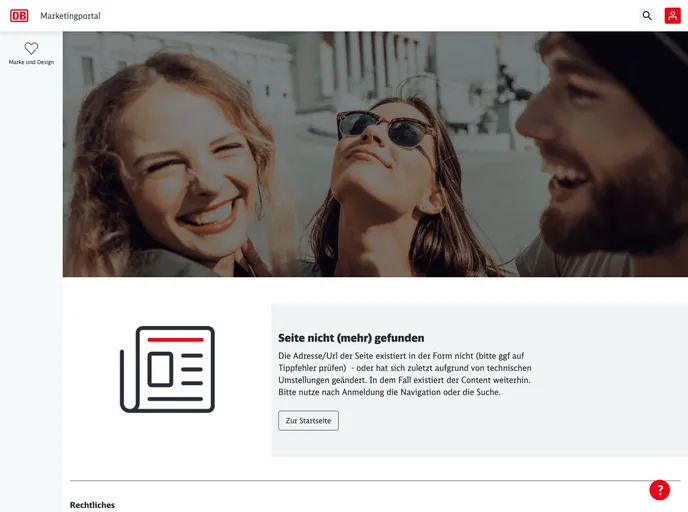Click the horizontal divider above Rechtliches

tap(375, 481)
